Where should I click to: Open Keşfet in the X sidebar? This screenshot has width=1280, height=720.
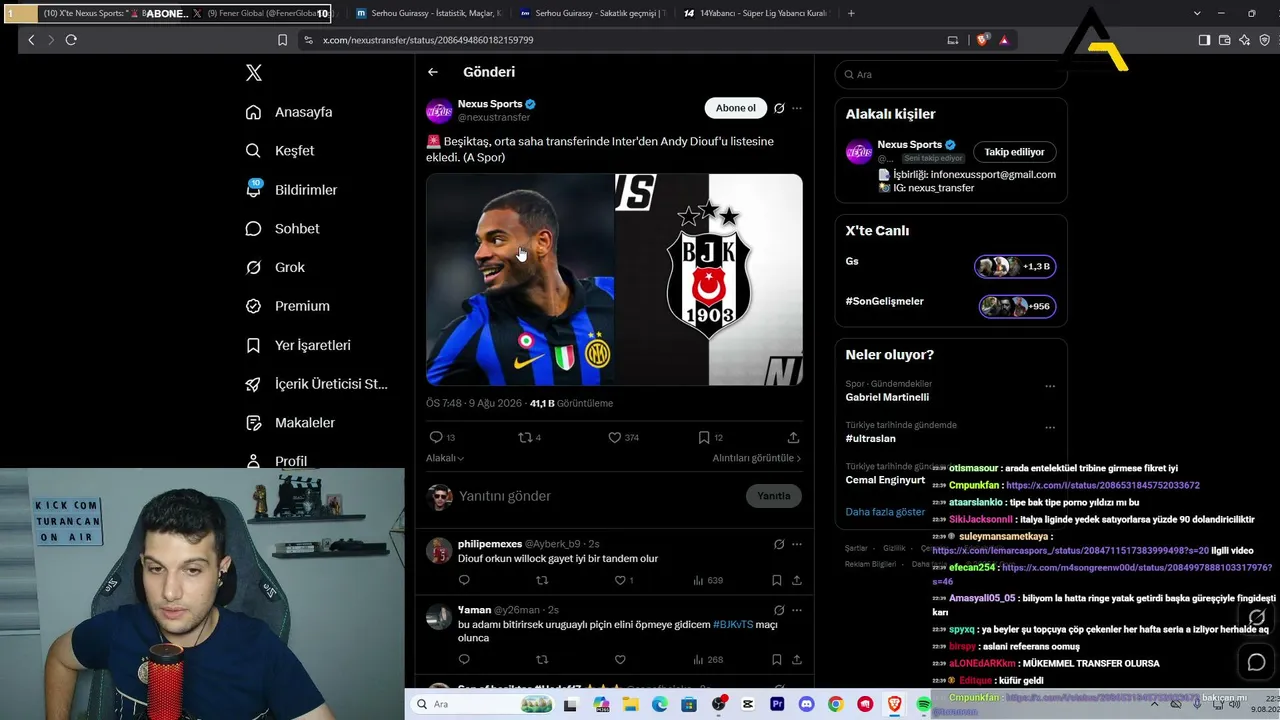280,151
